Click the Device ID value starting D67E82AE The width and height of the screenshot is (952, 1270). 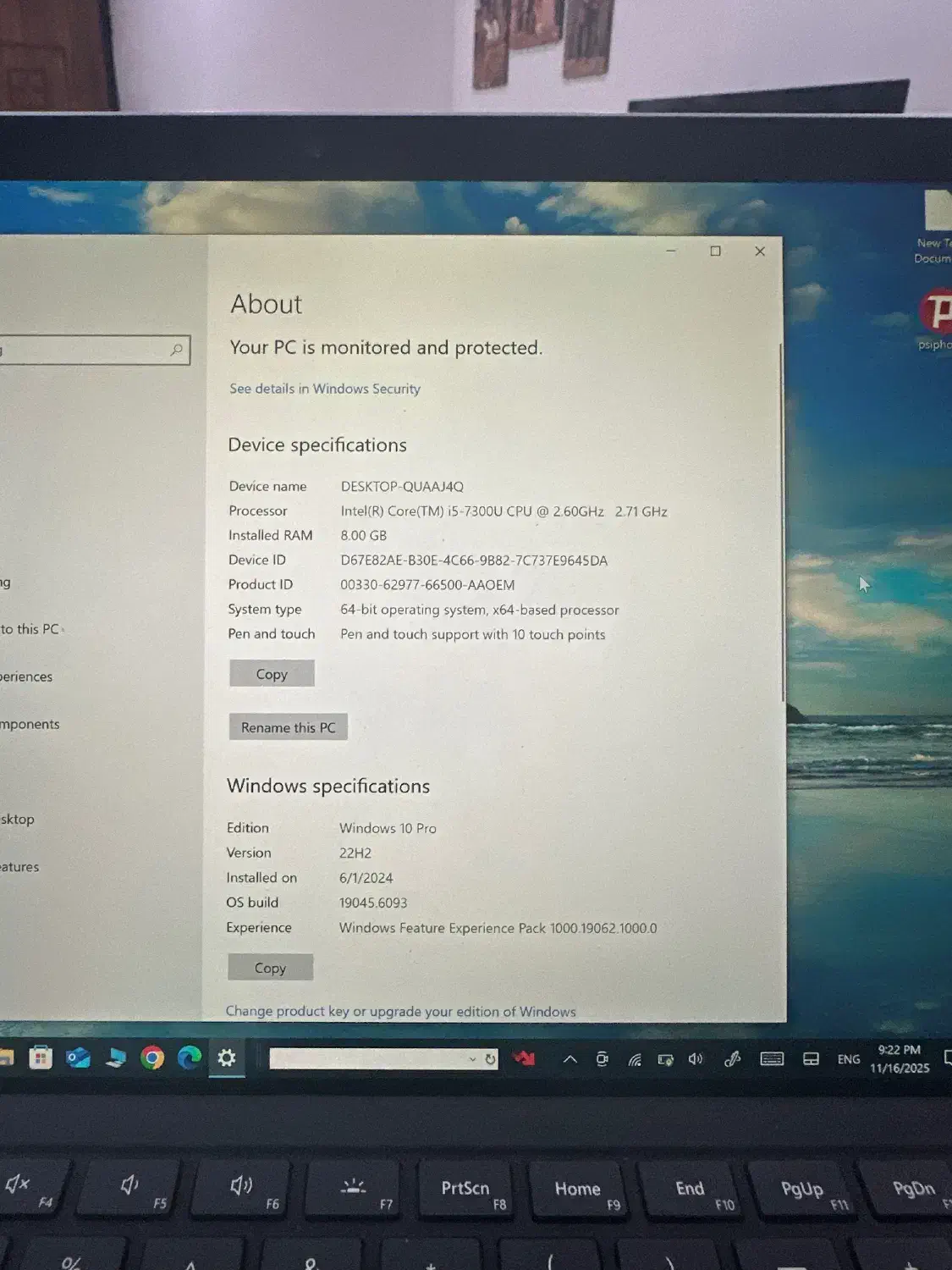(474, 560)
